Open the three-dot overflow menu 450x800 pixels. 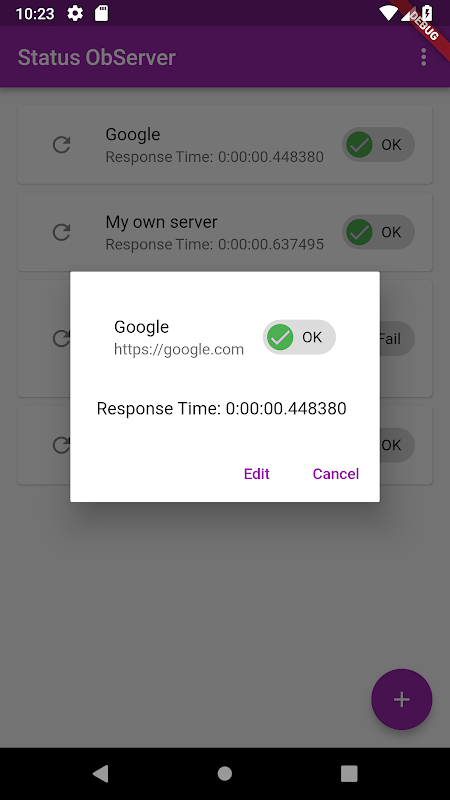(x=423, y=57)
